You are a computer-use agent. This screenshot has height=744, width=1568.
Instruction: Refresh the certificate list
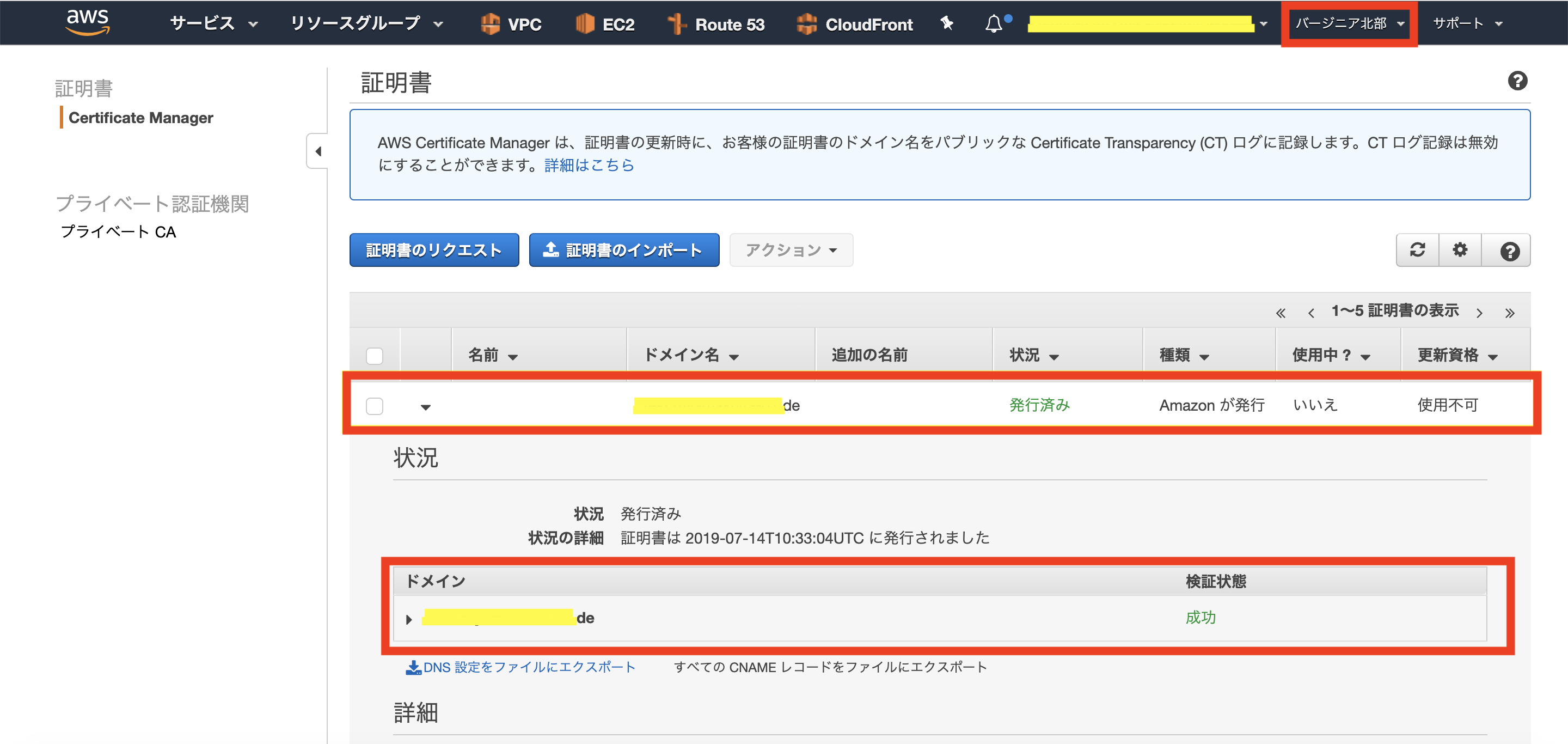click(x=1417, y=249)
